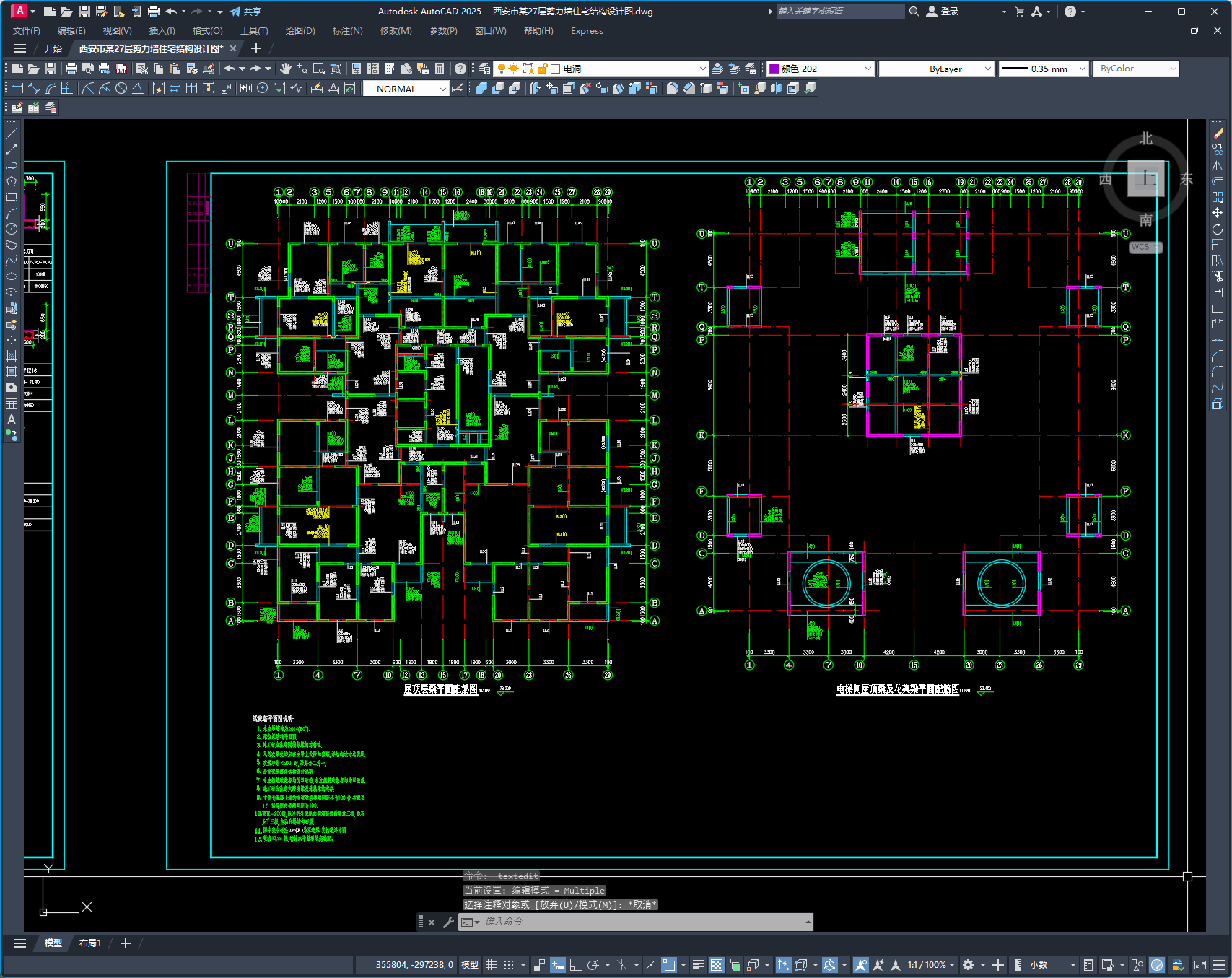The image size is (1232, 978).
Task: Toggle Ortho mode in the status bar
Action: click(575, 965)
